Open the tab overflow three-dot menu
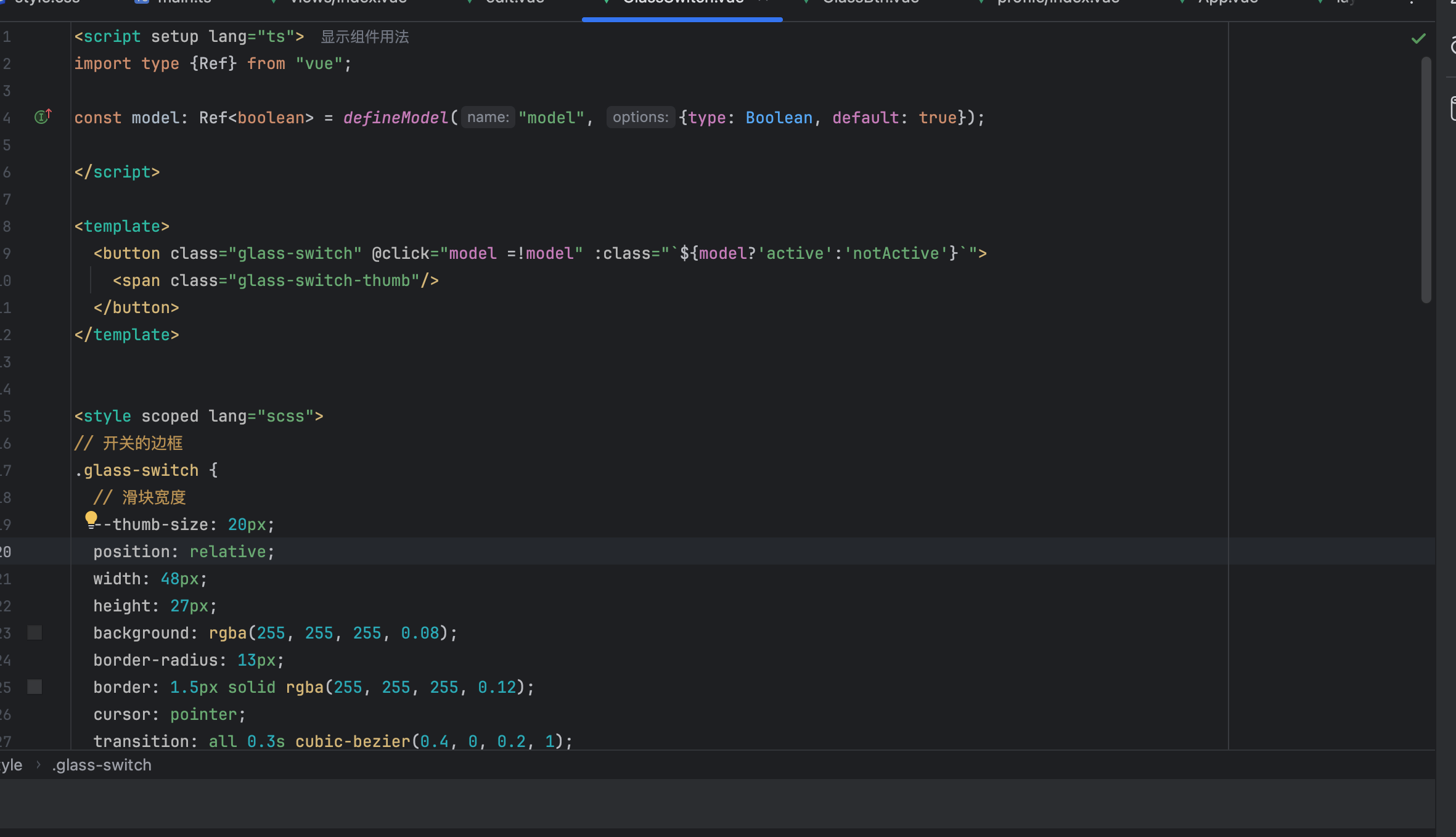The height and width of the screenshot is (837, 1456). [1411, 3]
